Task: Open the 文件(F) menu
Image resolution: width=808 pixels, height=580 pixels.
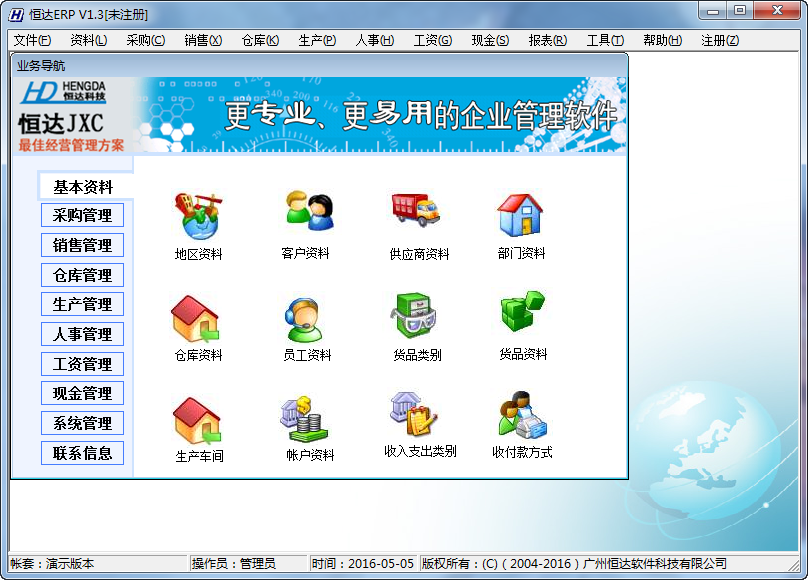Action: tap(32, 40)
